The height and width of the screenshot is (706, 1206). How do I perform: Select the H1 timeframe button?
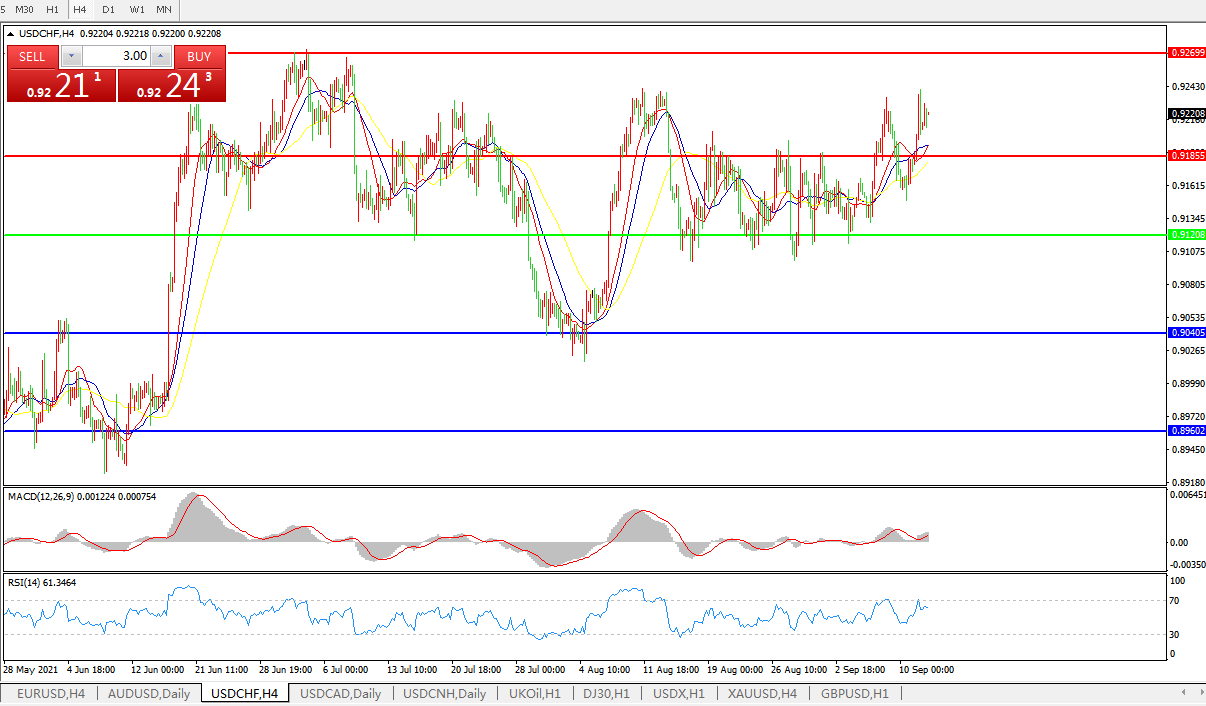(x=53, y=9)
